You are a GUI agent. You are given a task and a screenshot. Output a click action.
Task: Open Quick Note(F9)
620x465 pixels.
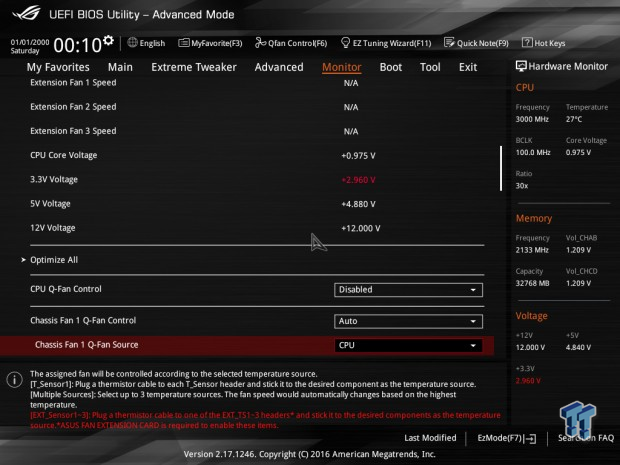pos(476,43)
